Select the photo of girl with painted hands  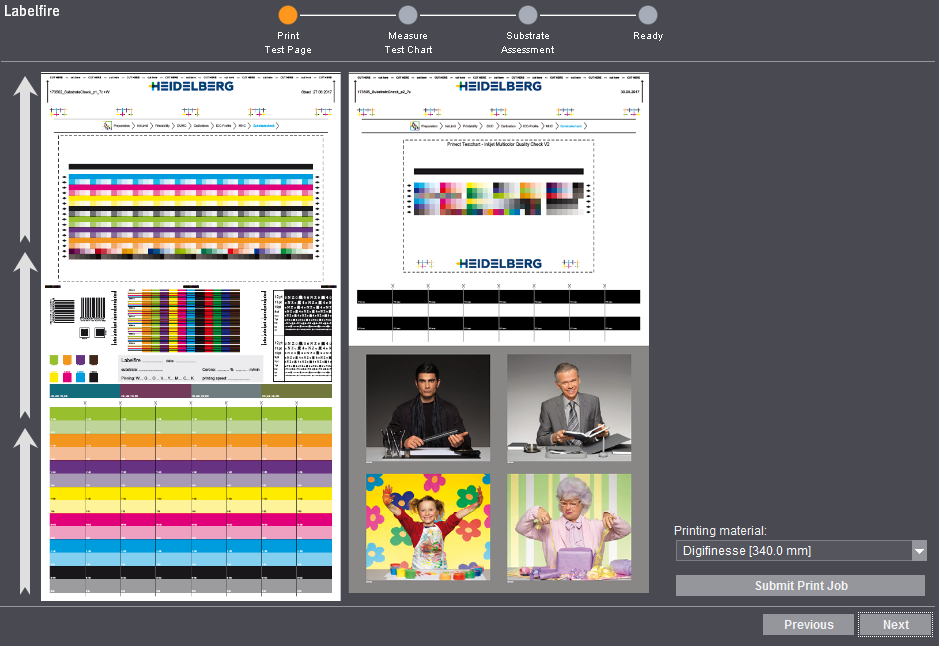point(428,527)
